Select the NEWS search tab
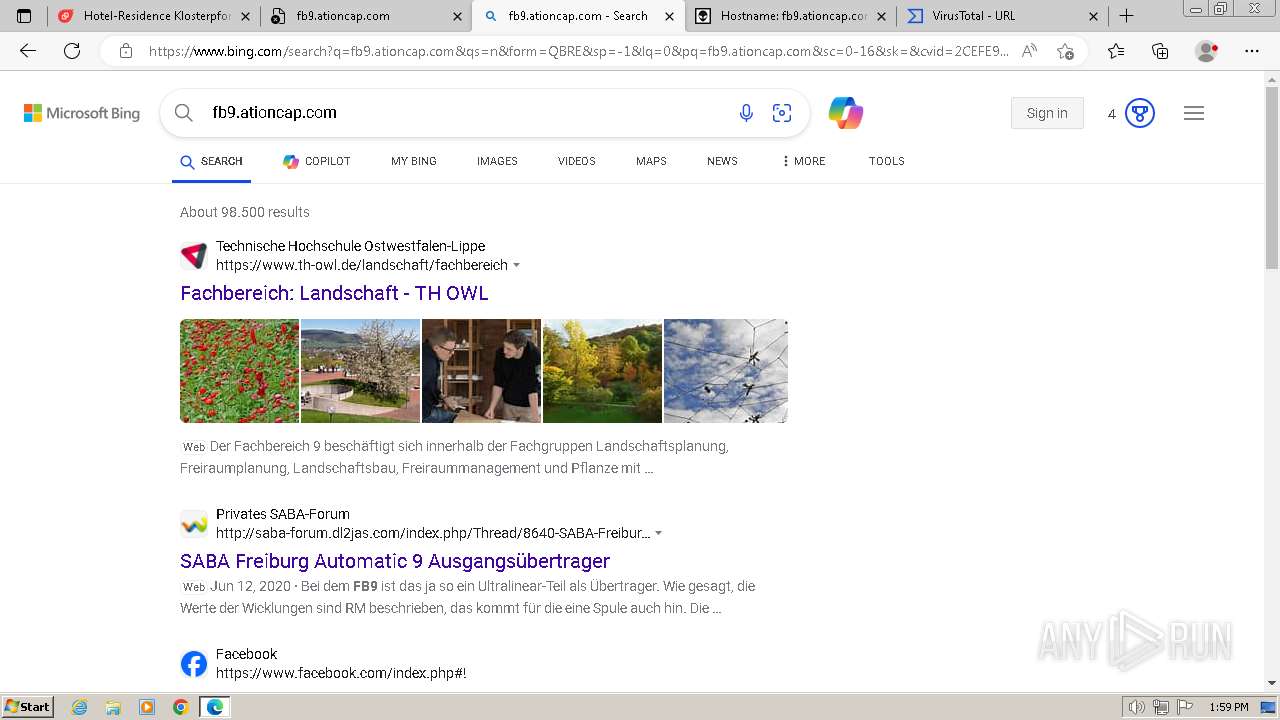This screenshot has width=1280, height=720. (x=722, y=161)
